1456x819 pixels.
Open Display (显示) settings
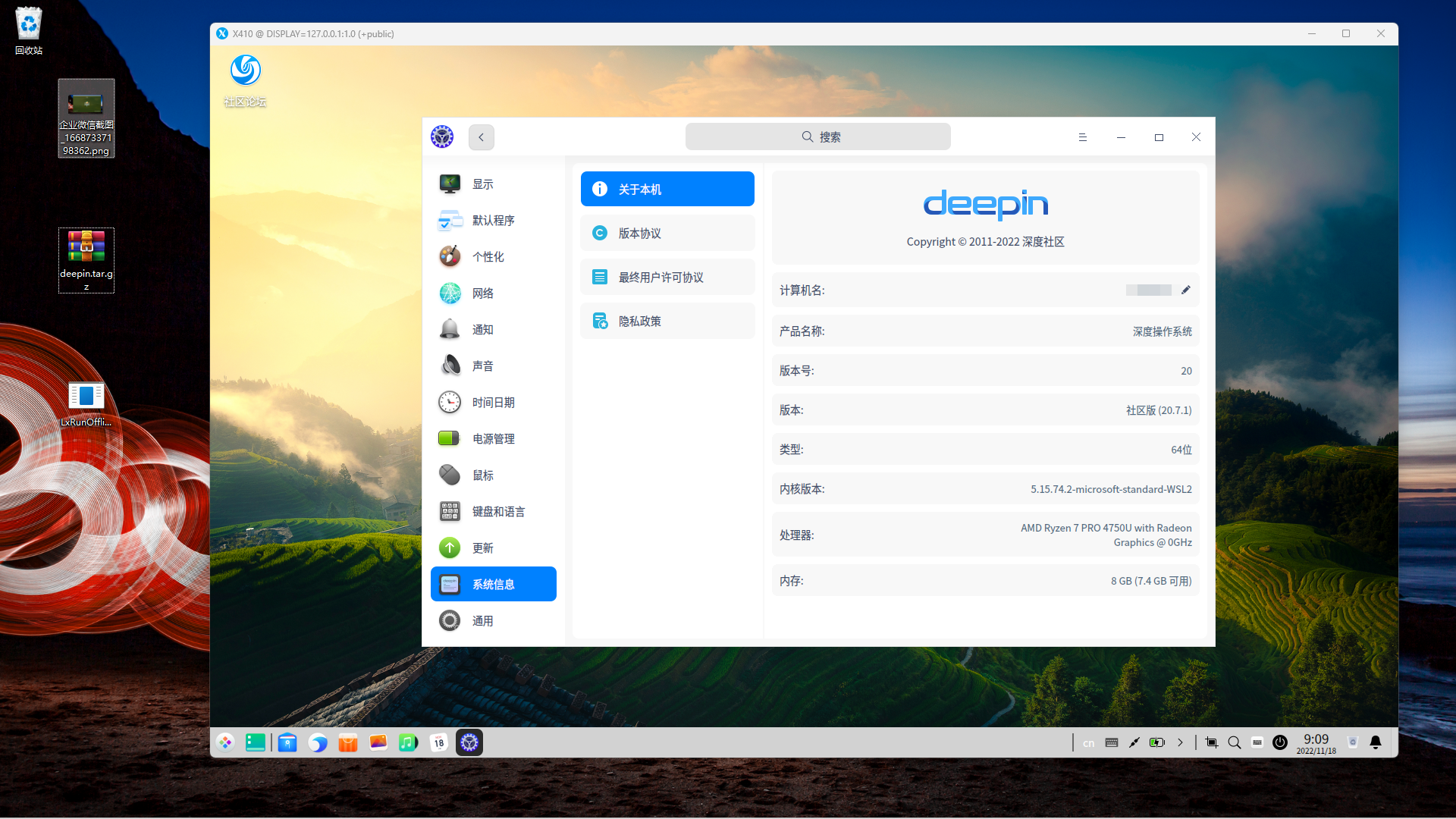[483, 184]
